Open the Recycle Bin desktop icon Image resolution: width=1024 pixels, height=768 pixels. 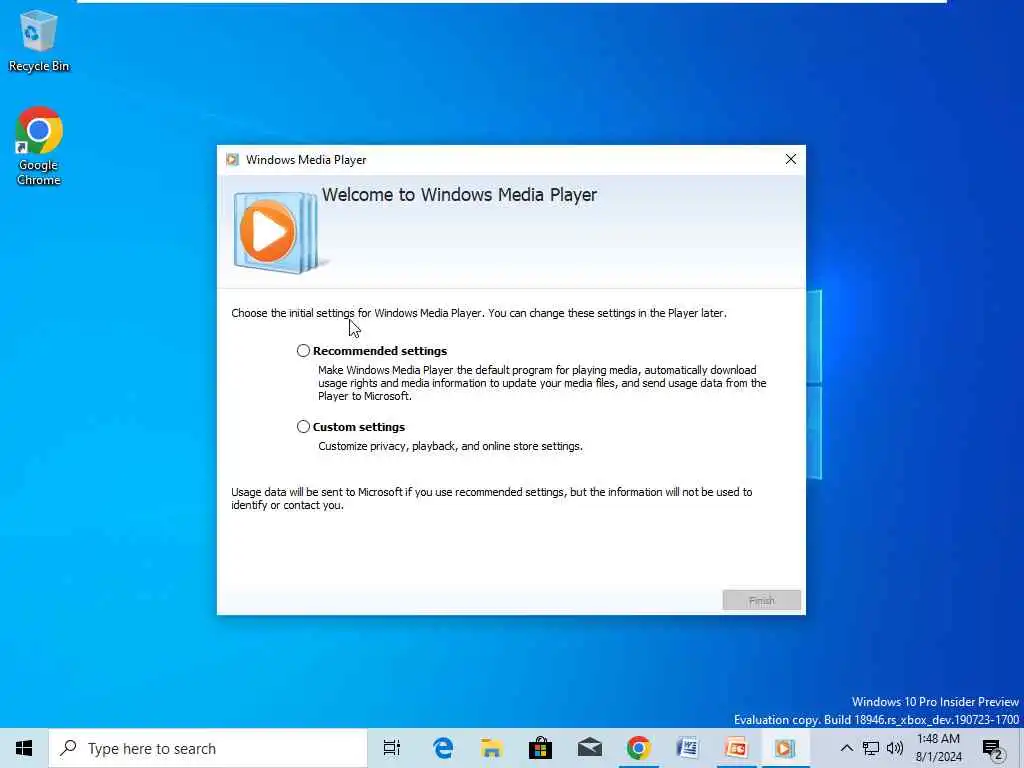tap(39, 40)
